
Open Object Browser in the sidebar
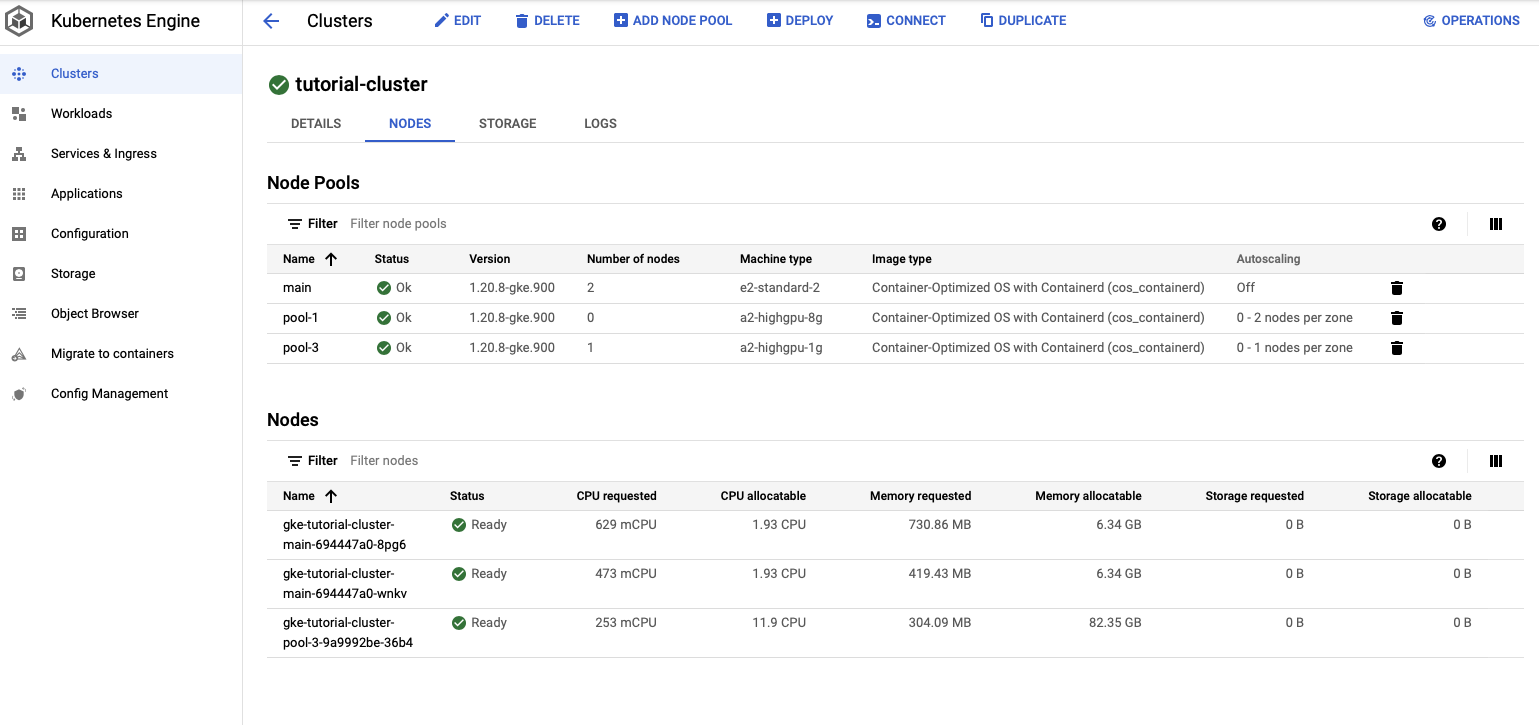coord(95,314)
